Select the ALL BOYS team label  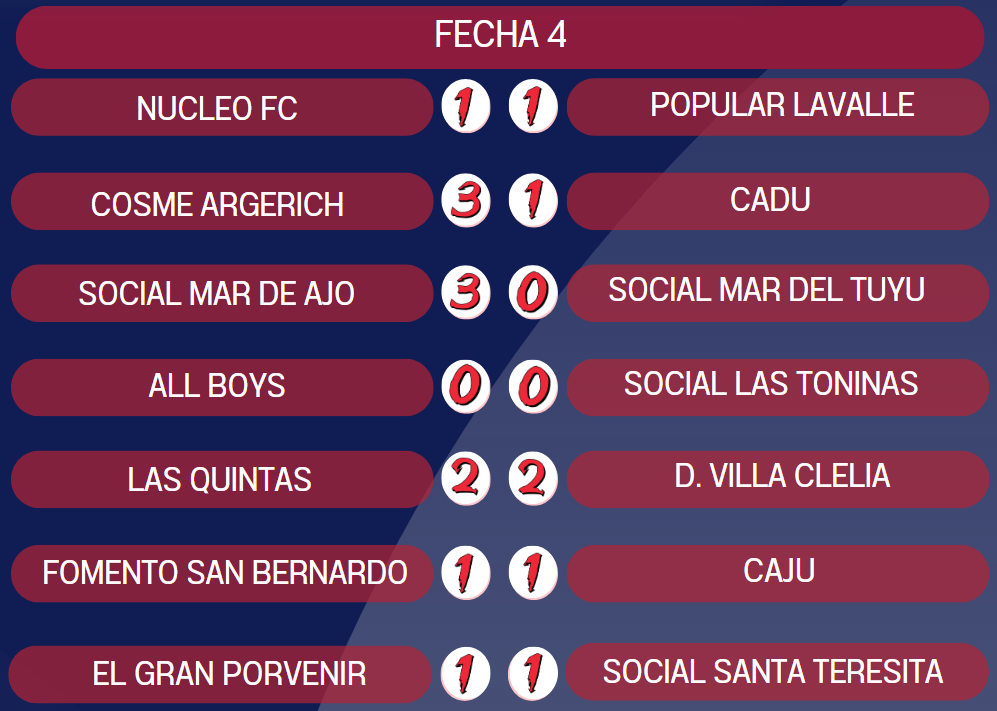pos(218,386)
